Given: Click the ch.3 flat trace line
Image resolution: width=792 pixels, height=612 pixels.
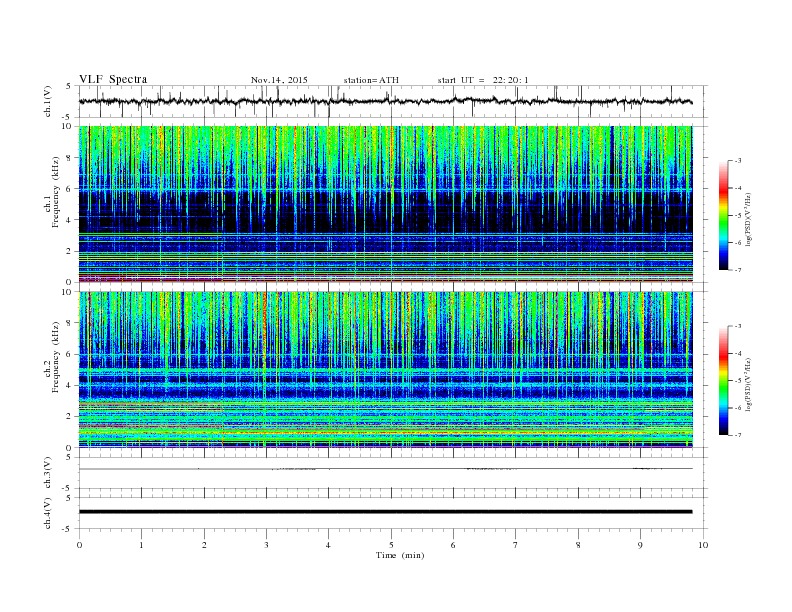Looking at the screenshot, I should click(386, 469).
